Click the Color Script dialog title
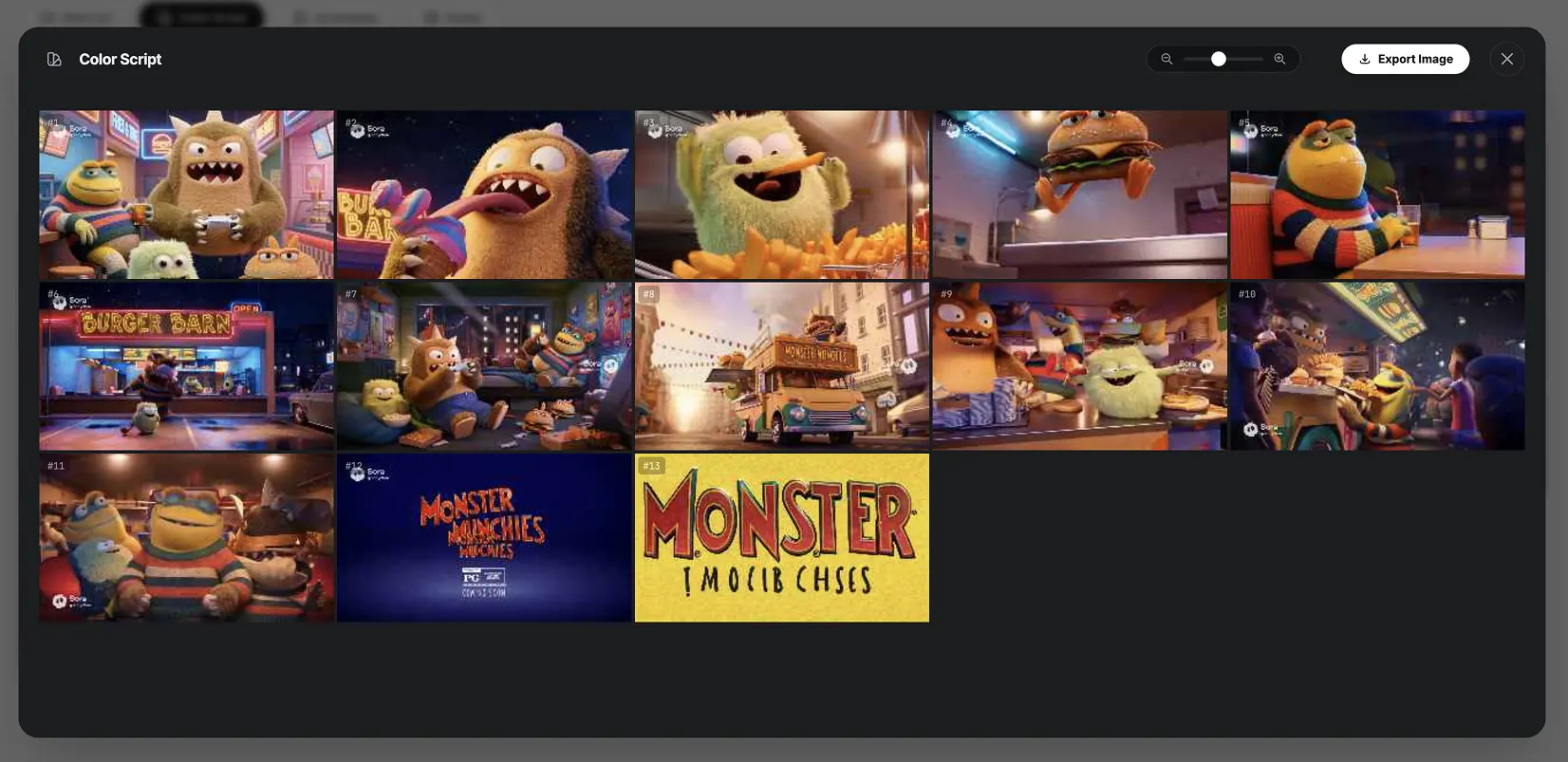The image size is (1568, 762). pos(120,60)
